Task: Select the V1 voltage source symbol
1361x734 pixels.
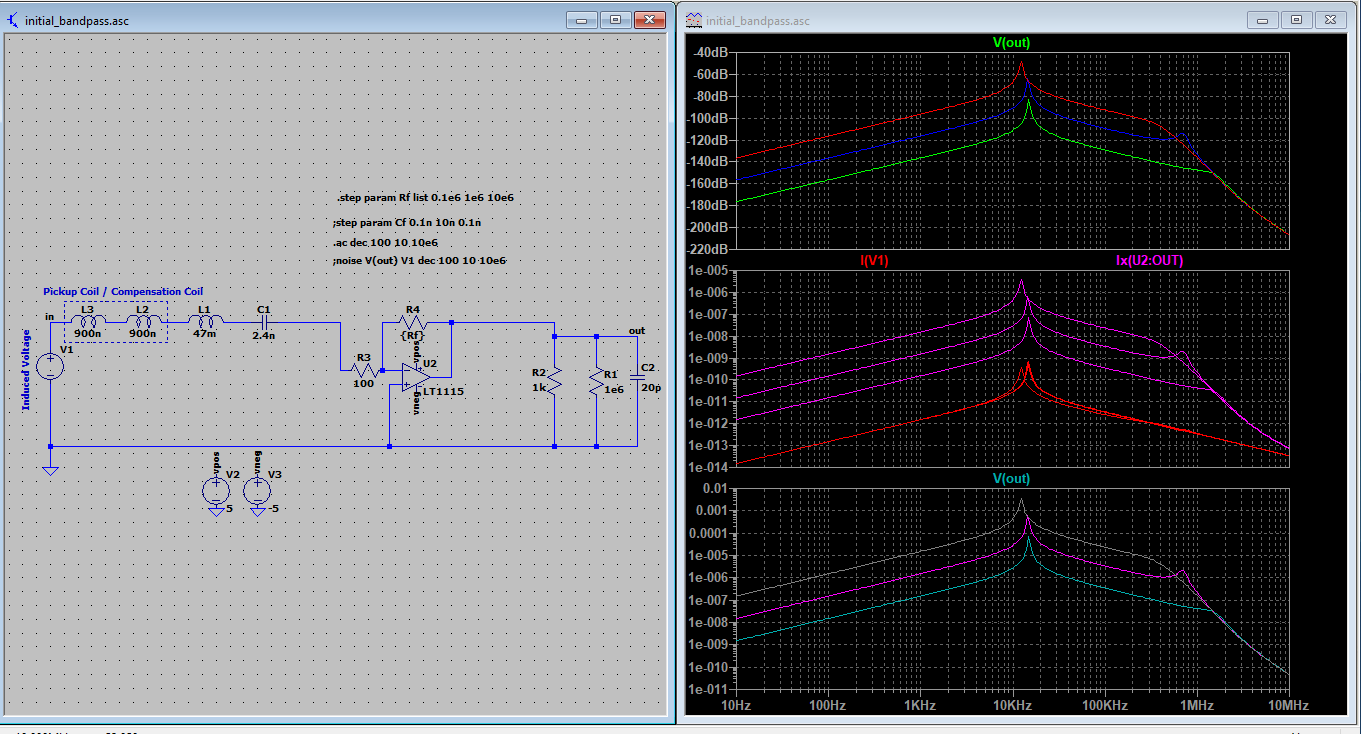Action: pyautogui.click(x=50, y=366)
